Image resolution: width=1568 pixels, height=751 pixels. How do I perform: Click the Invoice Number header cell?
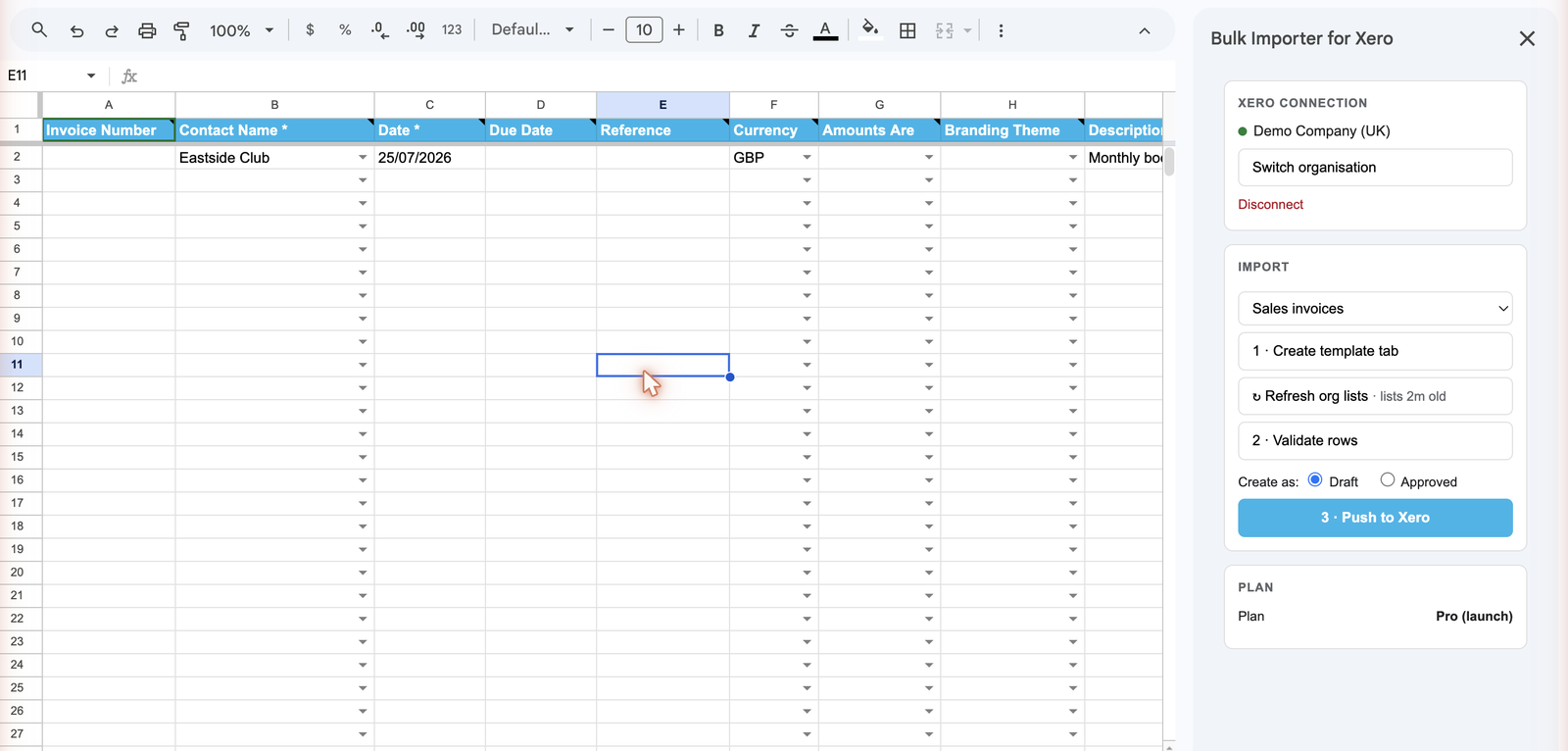(x=109, y=130)
